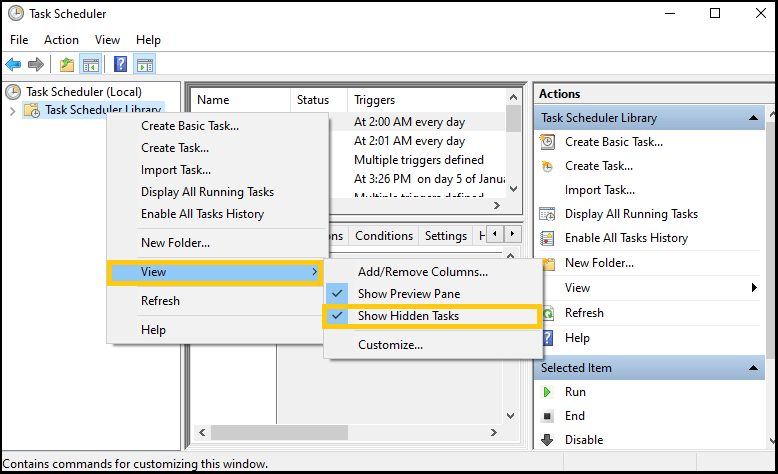
Task: Click the Create Task icon in Actions pane
Action: pos(547,166)
